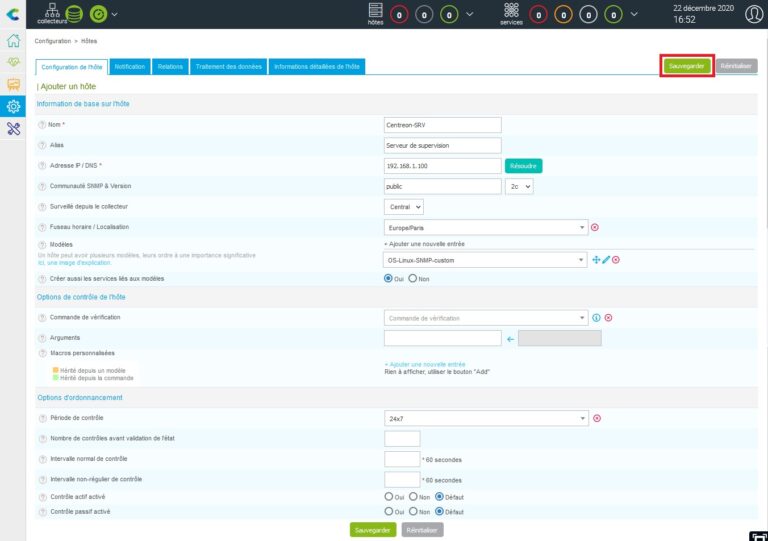Click the Adresse IP field 192.168.1.100
Viewport: 768px width, 541px height.
click(443, 166)
